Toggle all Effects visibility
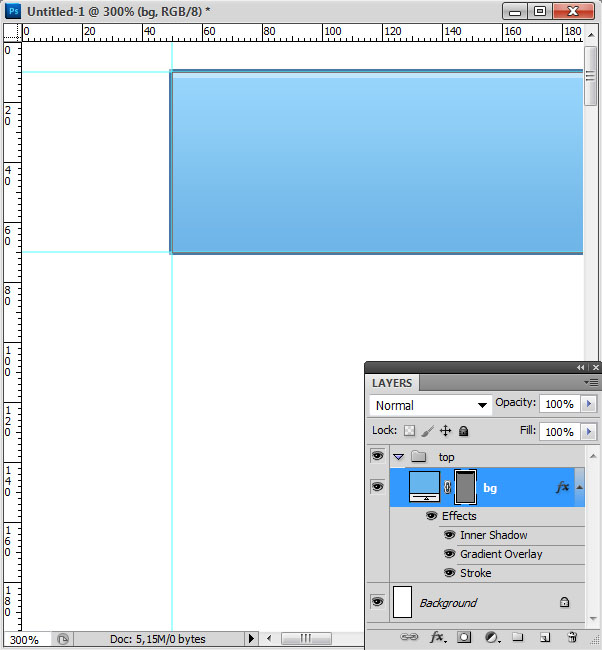The image size is (602, 650). [431, 516]
